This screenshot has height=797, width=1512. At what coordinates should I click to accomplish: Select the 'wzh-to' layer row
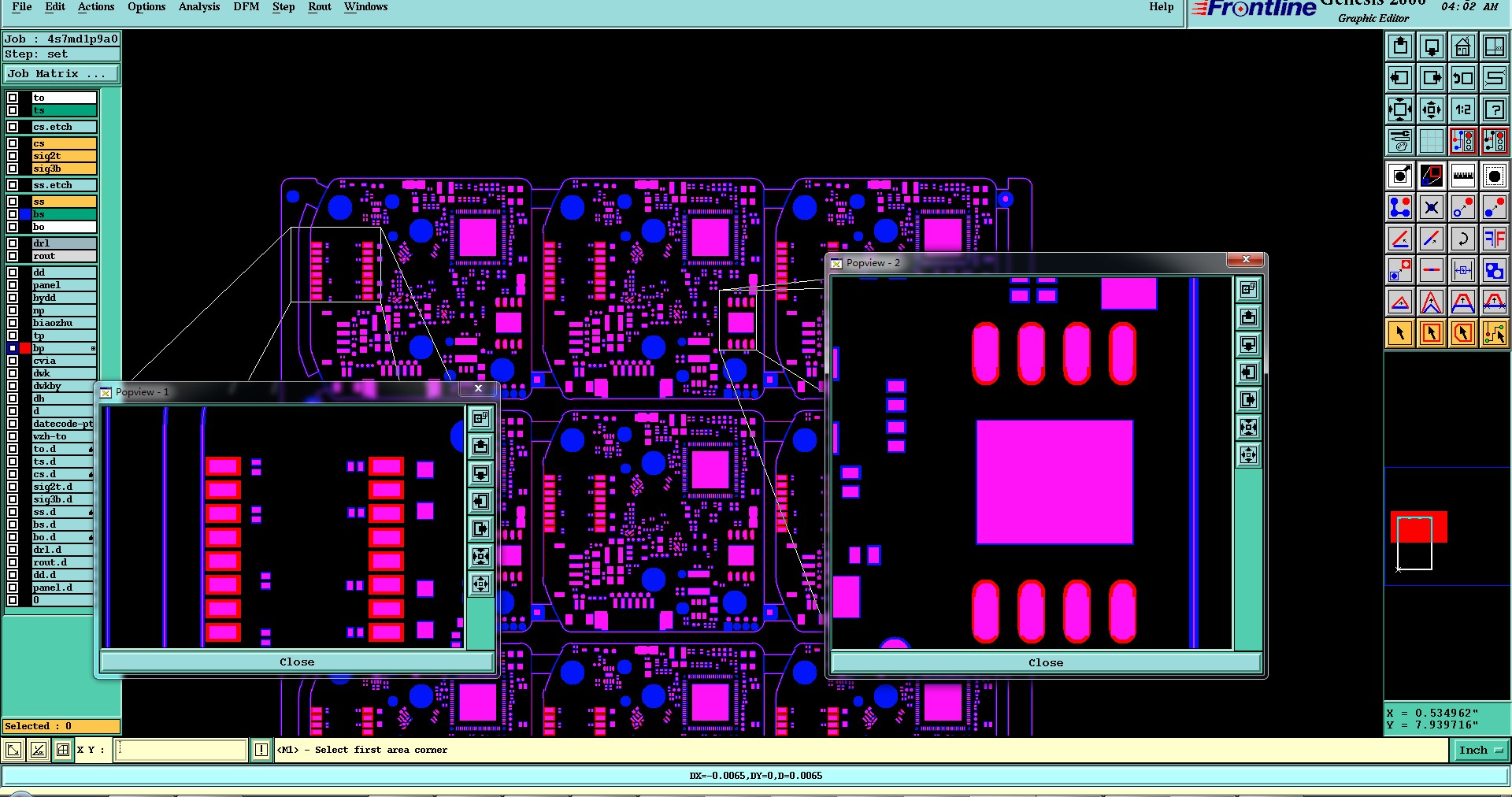pyautogui.click(x=64, y=436)
